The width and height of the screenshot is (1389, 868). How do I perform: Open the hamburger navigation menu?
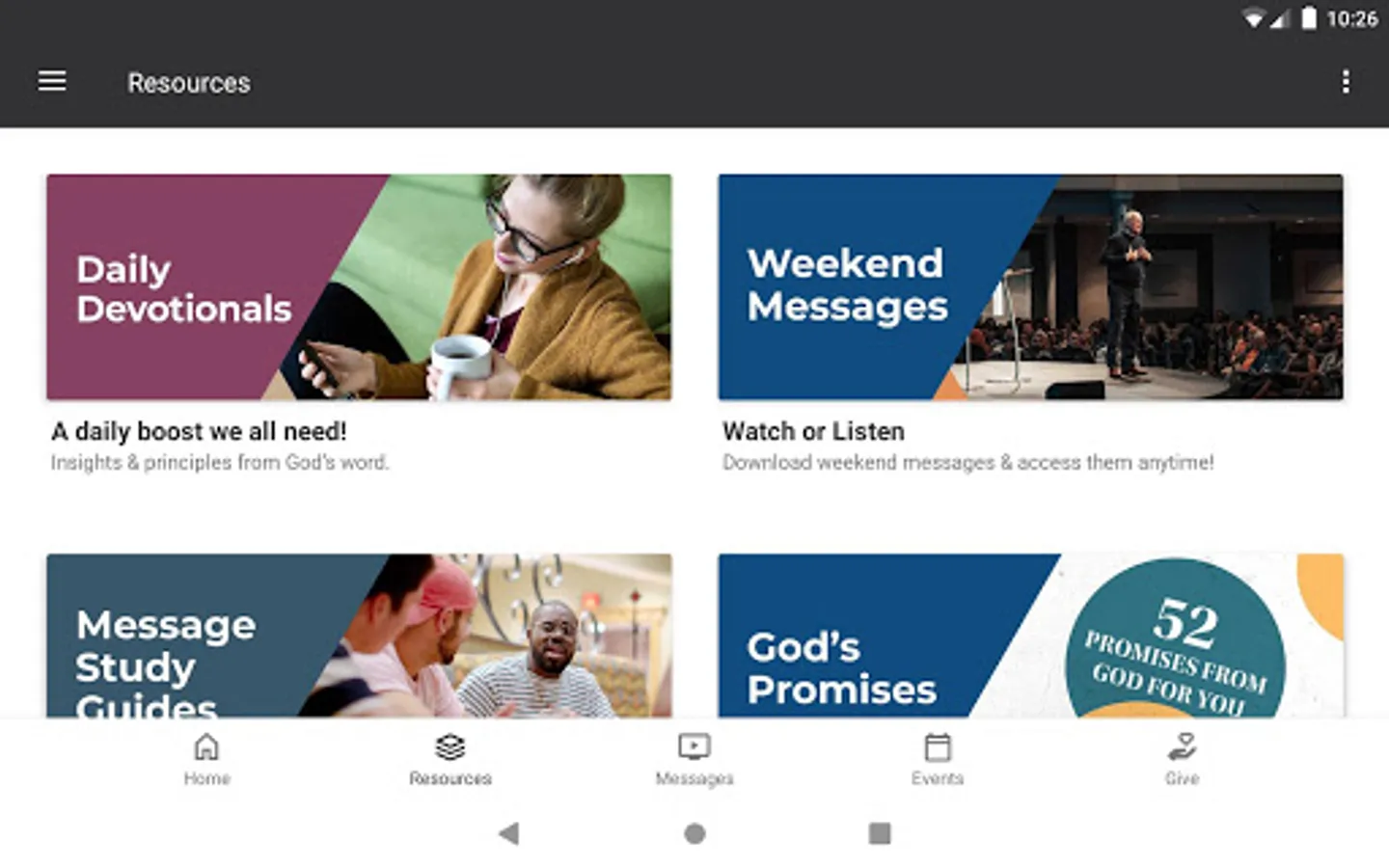click(52, 82)
